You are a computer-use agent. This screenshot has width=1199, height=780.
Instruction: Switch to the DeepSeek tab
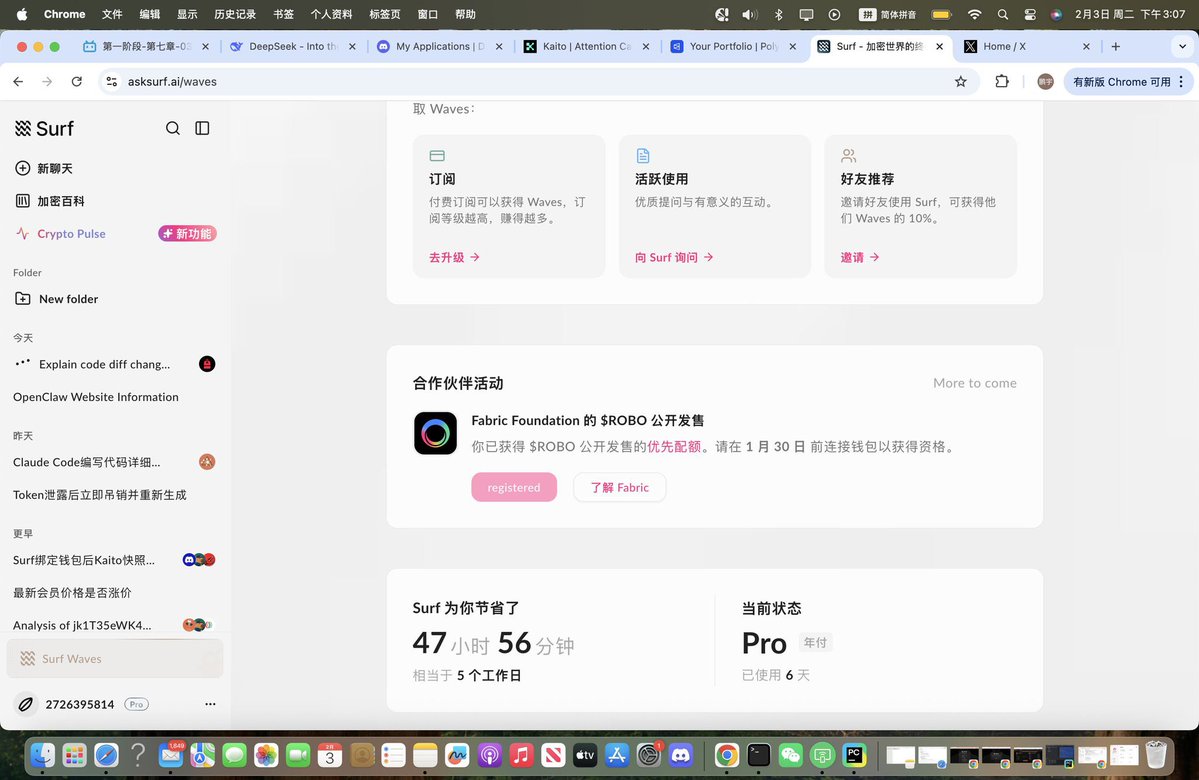click(294, 47)
